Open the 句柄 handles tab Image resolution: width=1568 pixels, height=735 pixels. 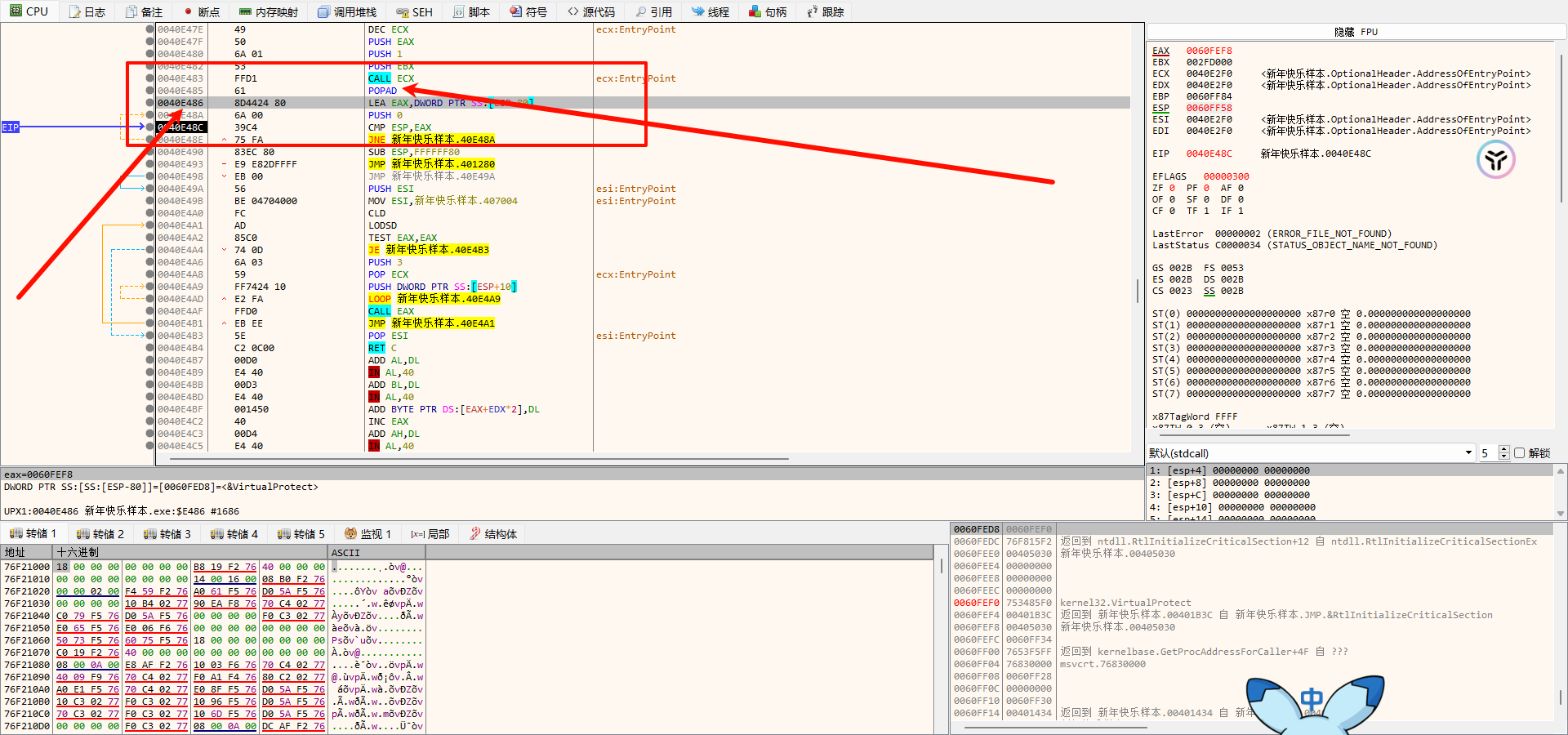[x=768, y=11]
